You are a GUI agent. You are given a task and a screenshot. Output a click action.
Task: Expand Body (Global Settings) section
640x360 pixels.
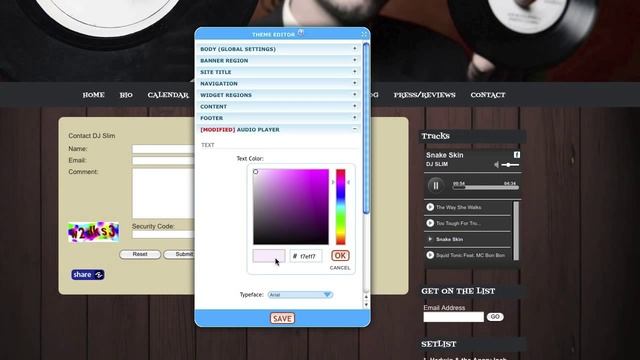tap(279, 49)
